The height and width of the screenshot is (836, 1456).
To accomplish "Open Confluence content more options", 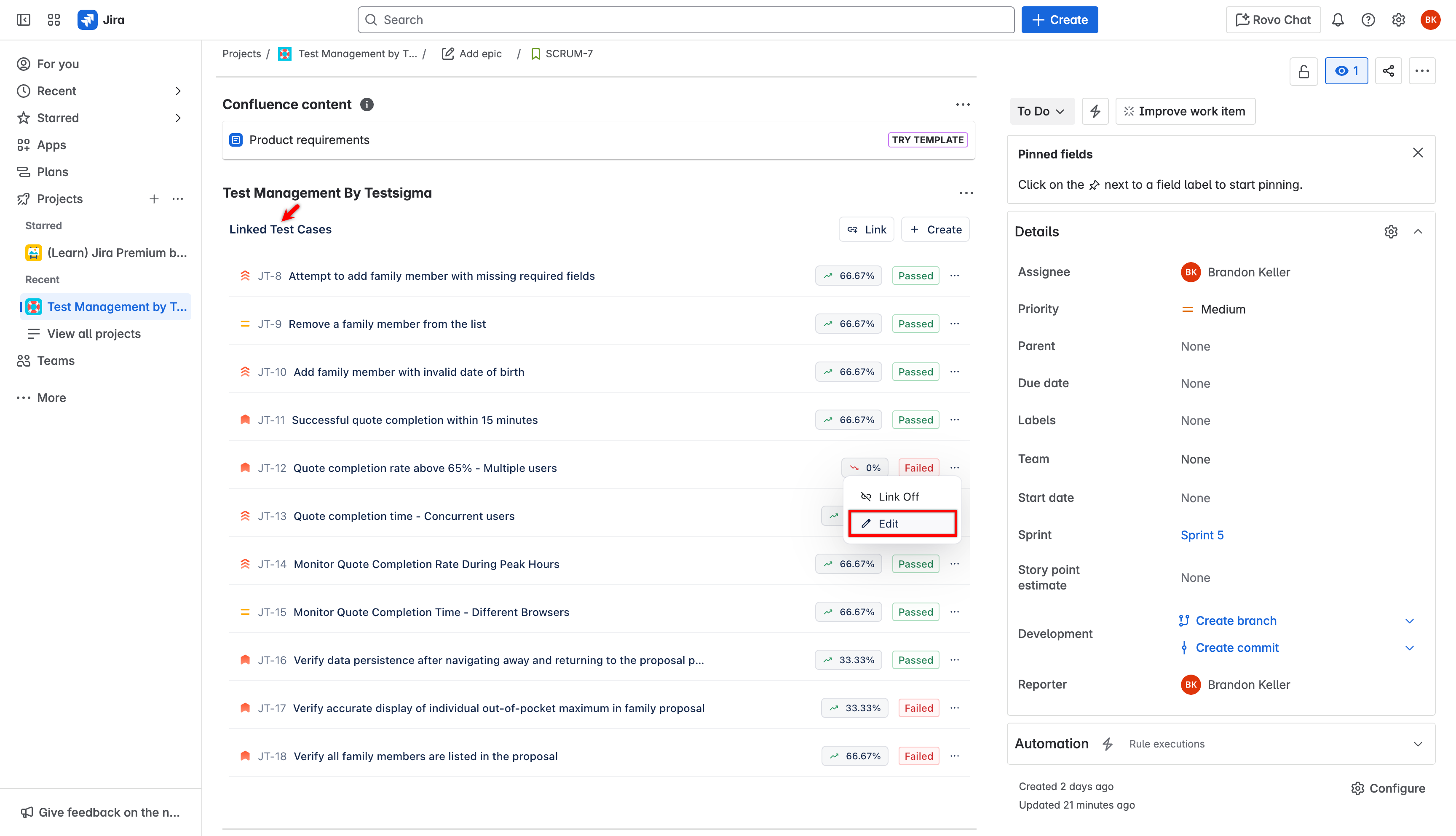I will 962,104.
